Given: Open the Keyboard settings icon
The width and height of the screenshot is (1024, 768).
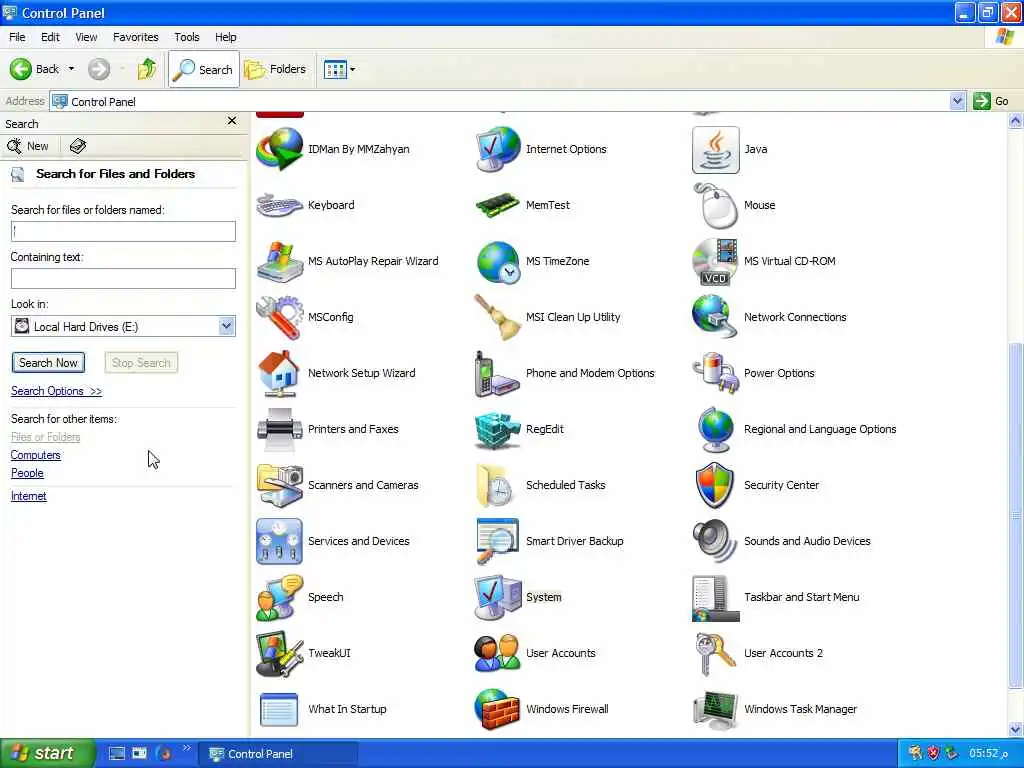Looking at the screenshot, I should pyautogui.click(x=280, y=205).
